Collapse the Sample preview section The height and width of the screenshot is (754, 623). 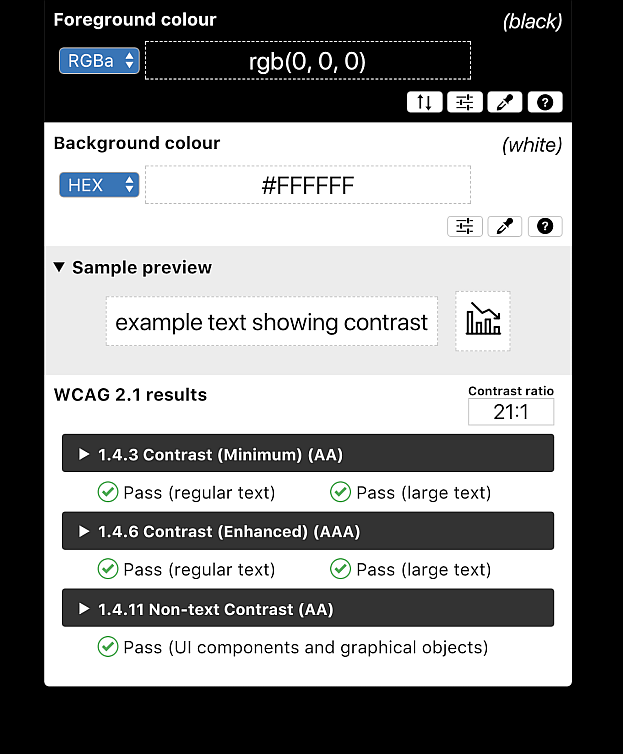point(133,267)
